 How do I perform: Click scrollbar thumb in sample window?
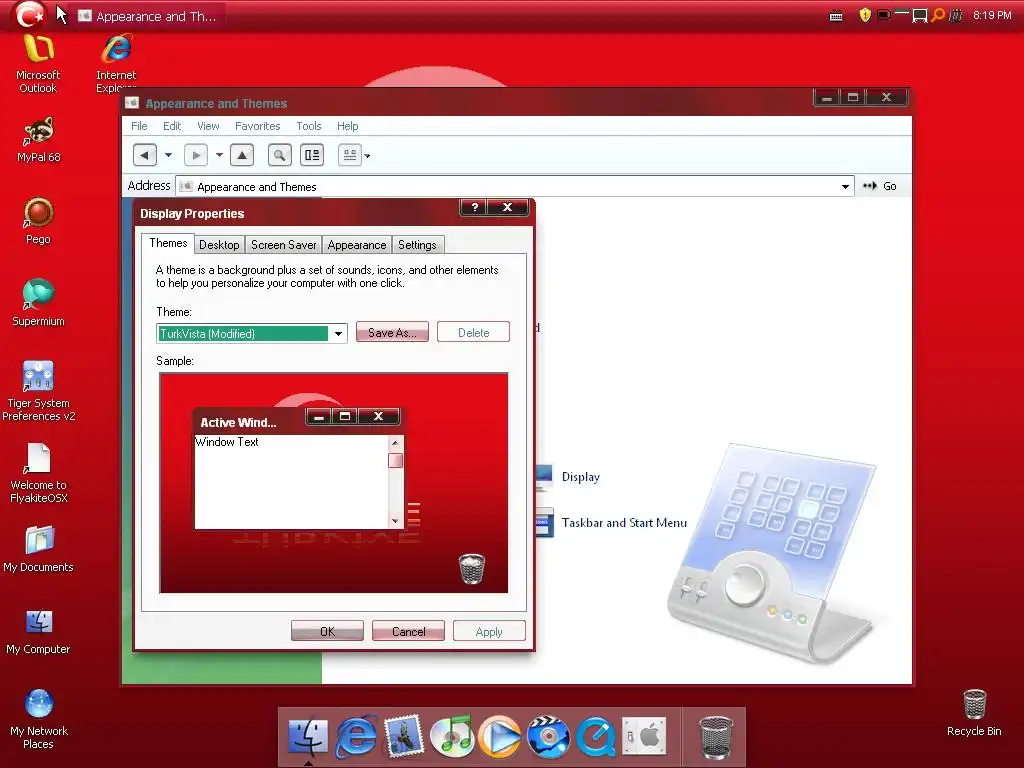395,460
